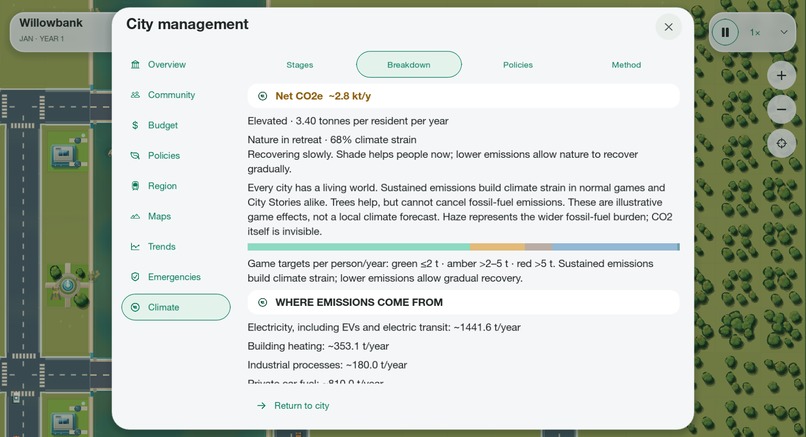Click the green segment of emissions bar
This screenshot has height=437, width=806.
[x=359, y=247]
